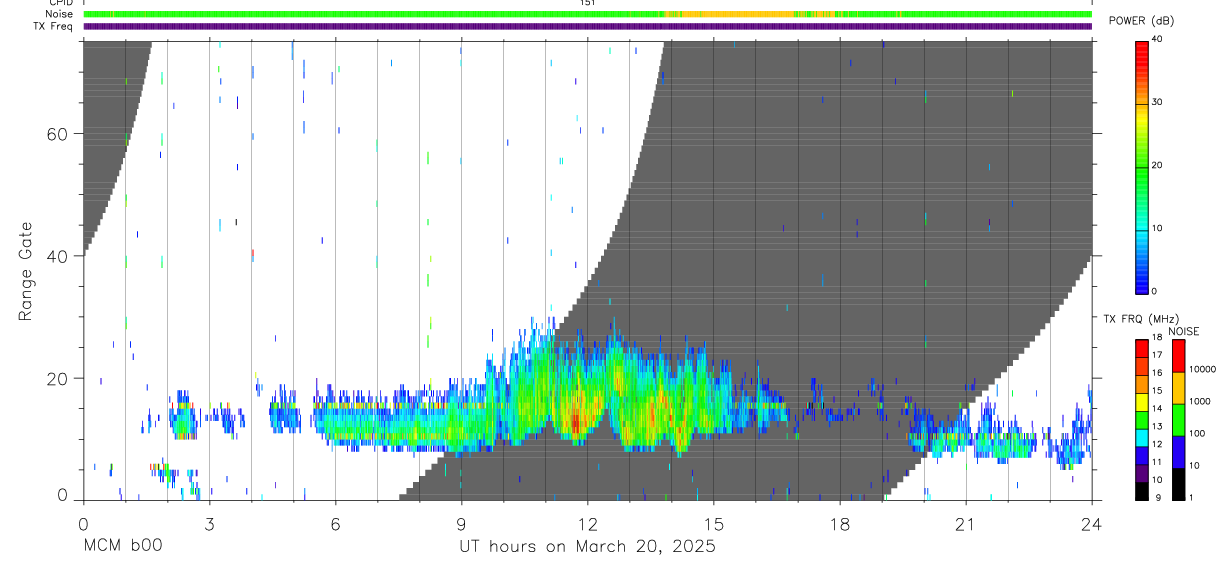Image resolution: width=1228 pixels, height=567 pixels.
Task: Click 'UT hours on March 20, 2025' title
Action: point(588,547)
